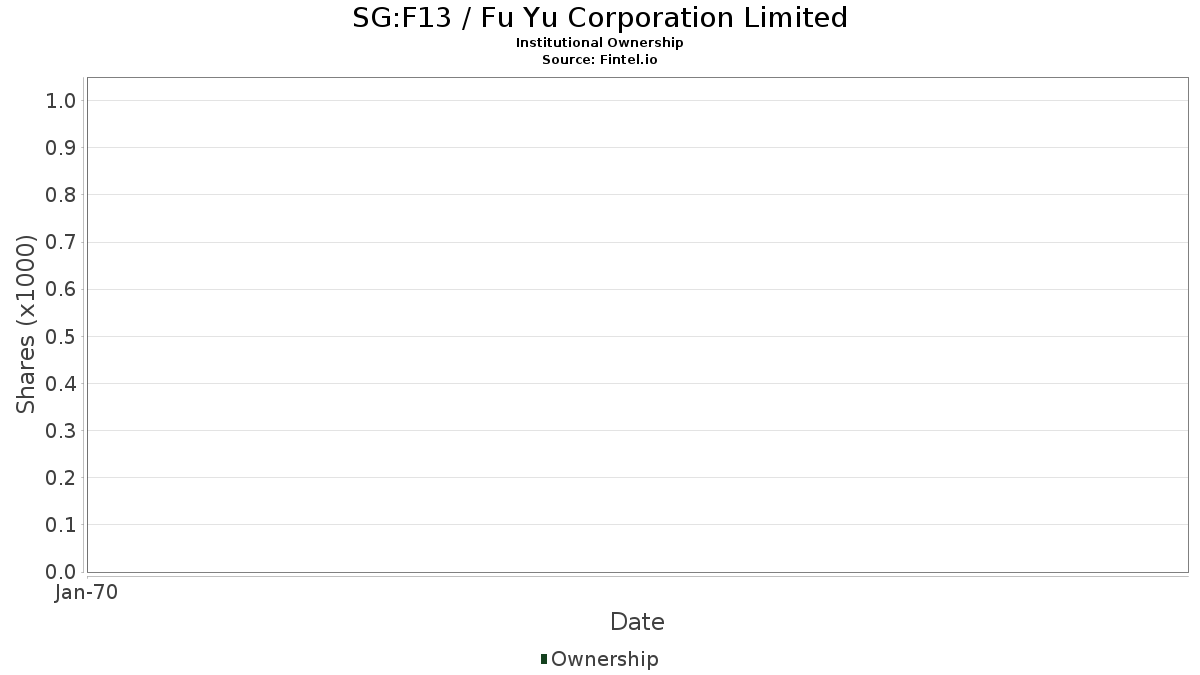Select the 0.9 y-axis tick label
Screen dimensions: 1200x675
click(61, 148)
